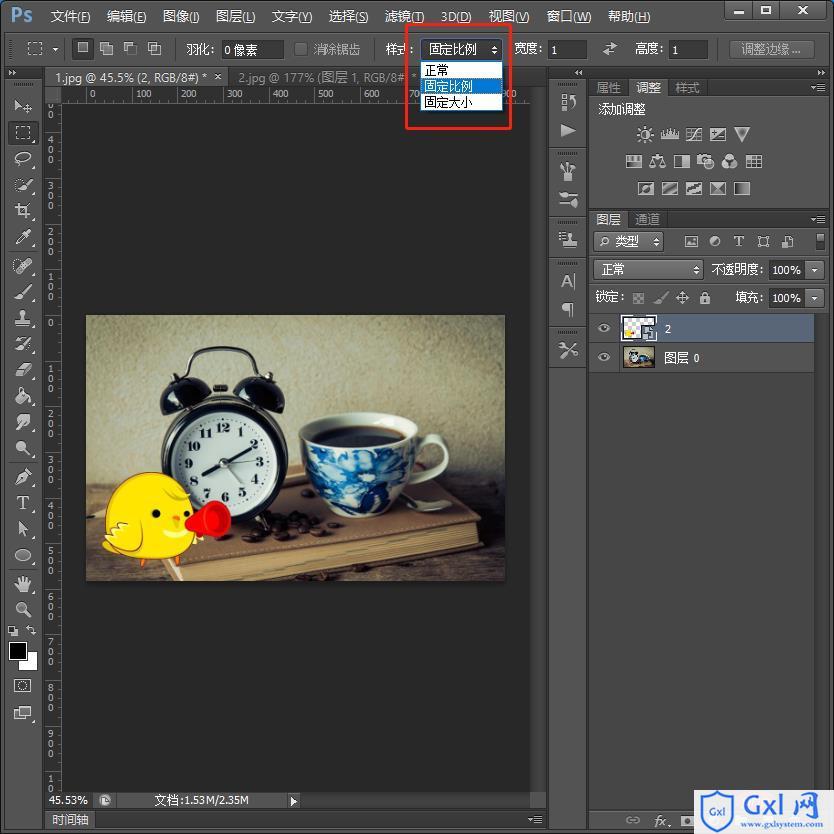
Task: Click the background white color swatch
Action: [31, 663]
